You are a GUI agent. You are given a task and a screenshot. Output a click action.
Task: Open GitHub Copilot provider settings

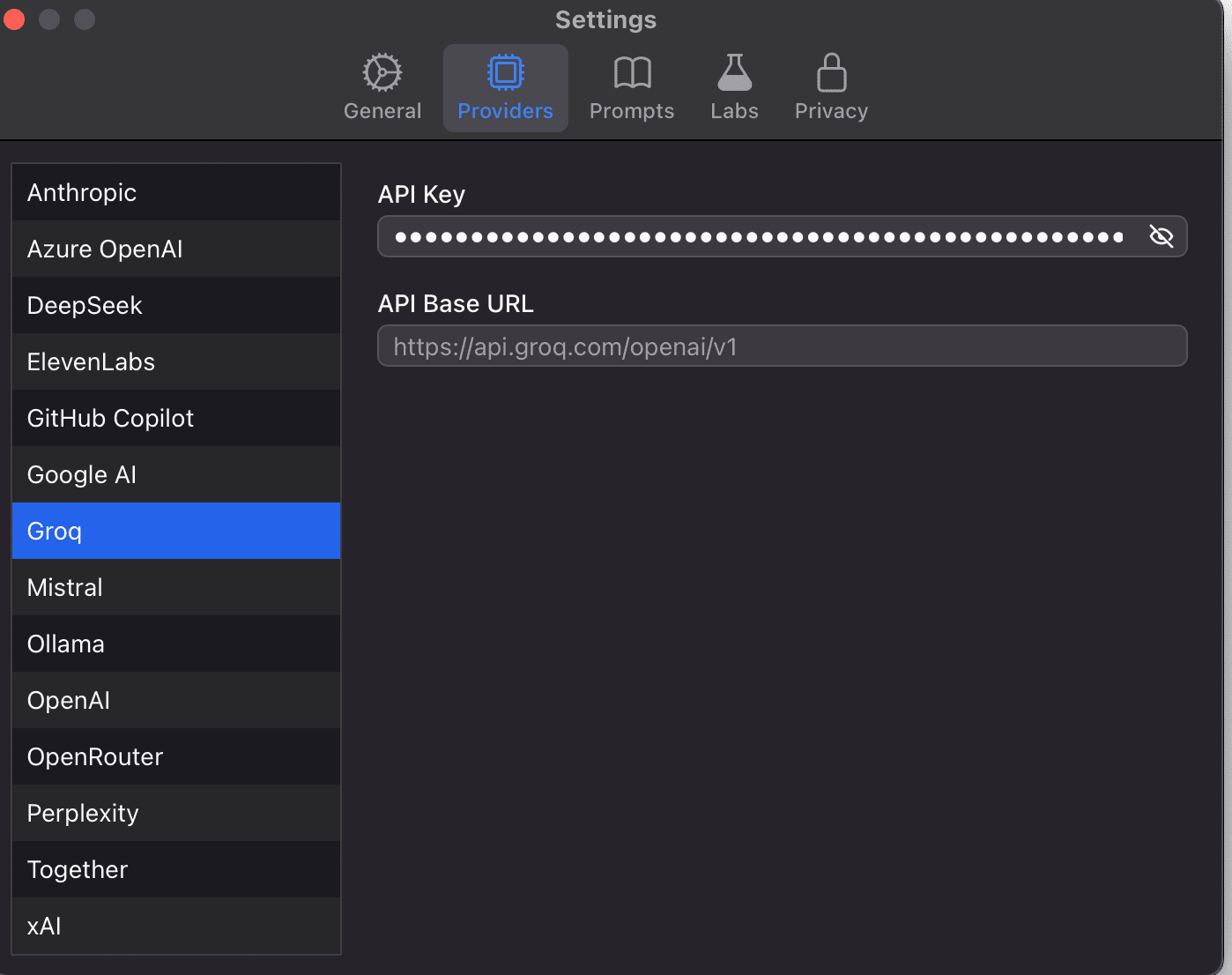[176, 418]
